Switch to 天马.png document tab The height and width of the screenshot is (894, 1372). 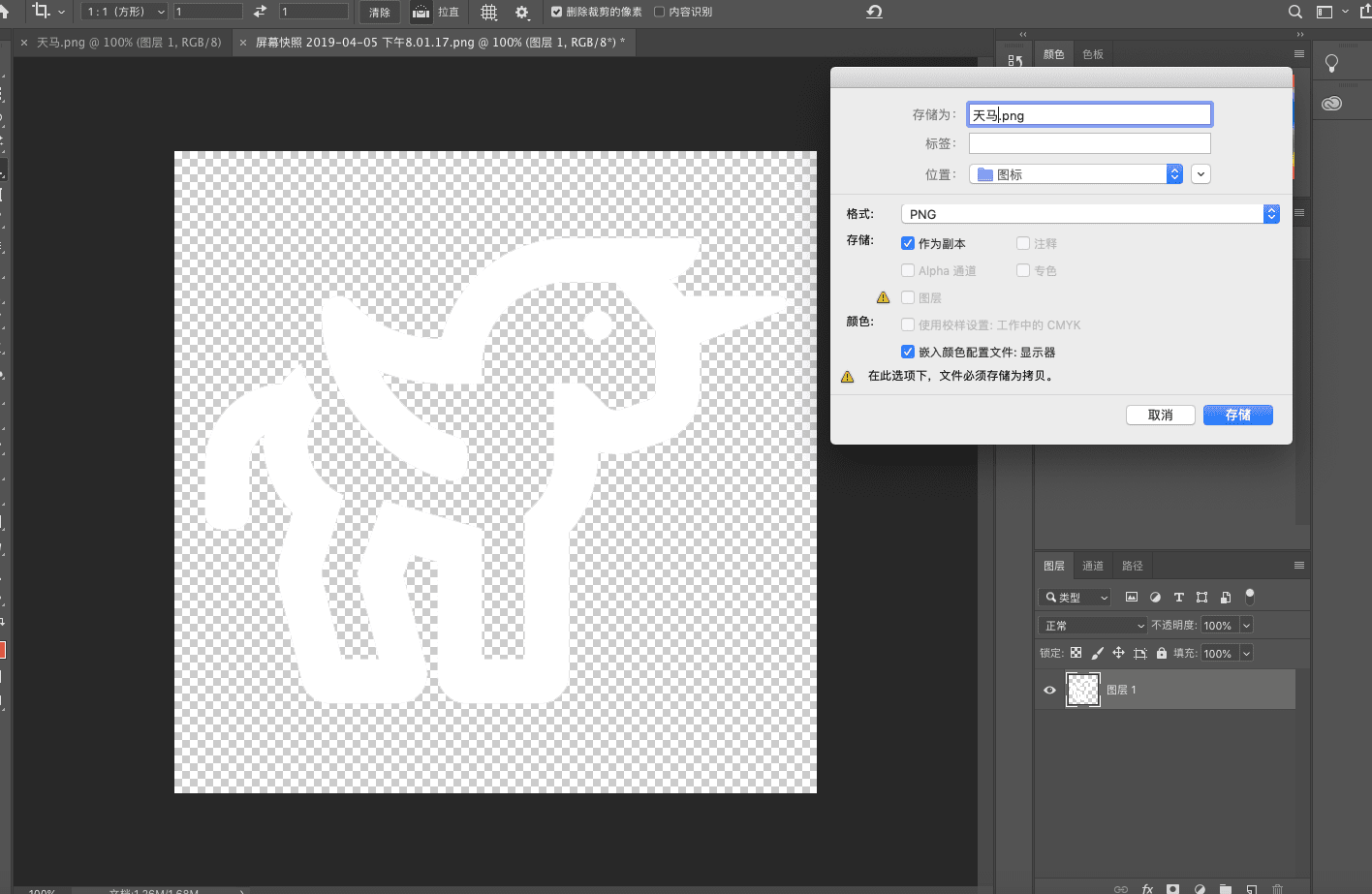tap(129, 43)
